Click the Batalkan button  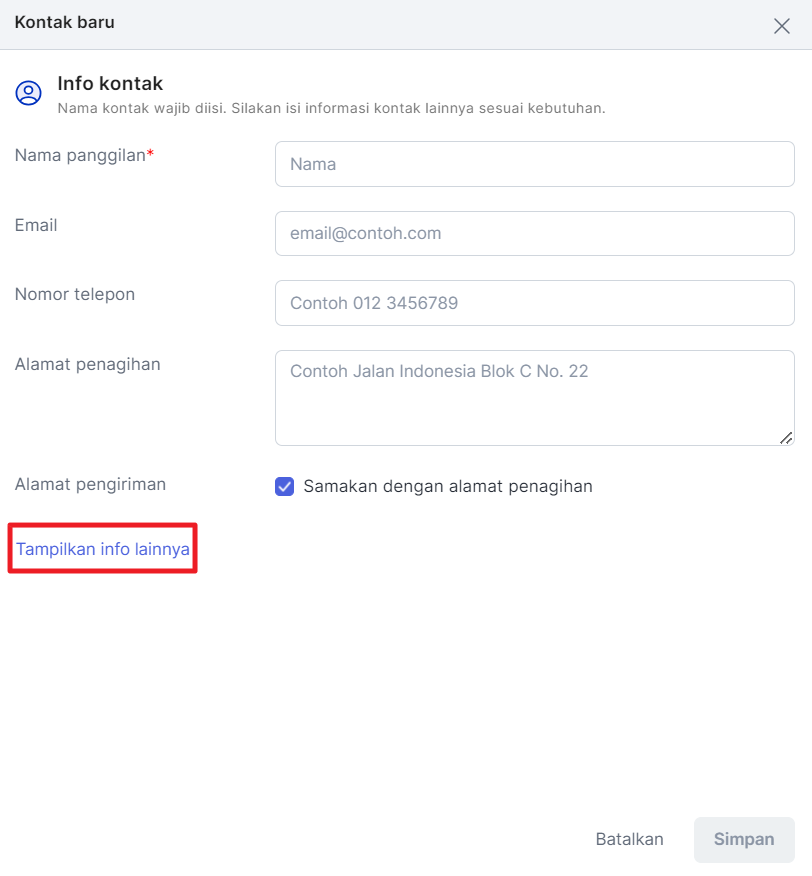pyautogui.click(x=629, y=839)
